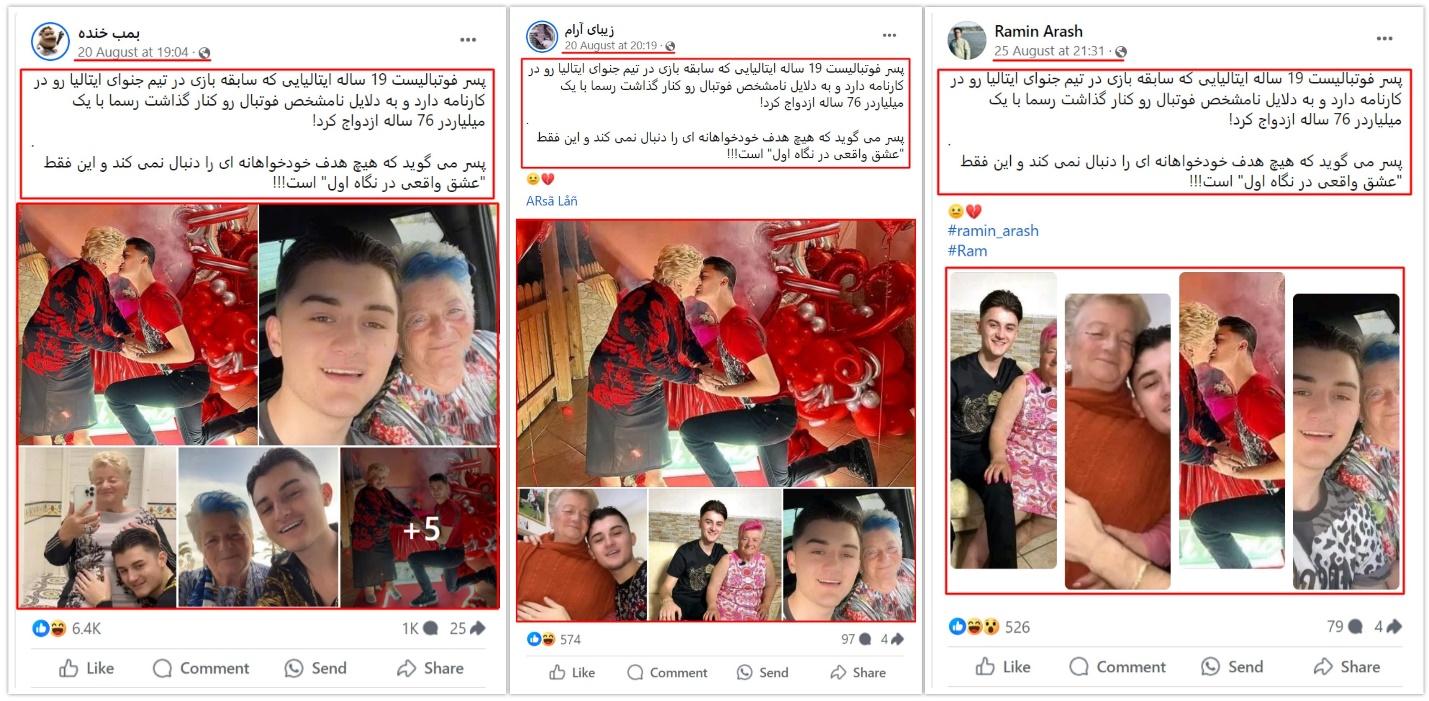Share the Ramin Arash post

(x=1347, y=667)
